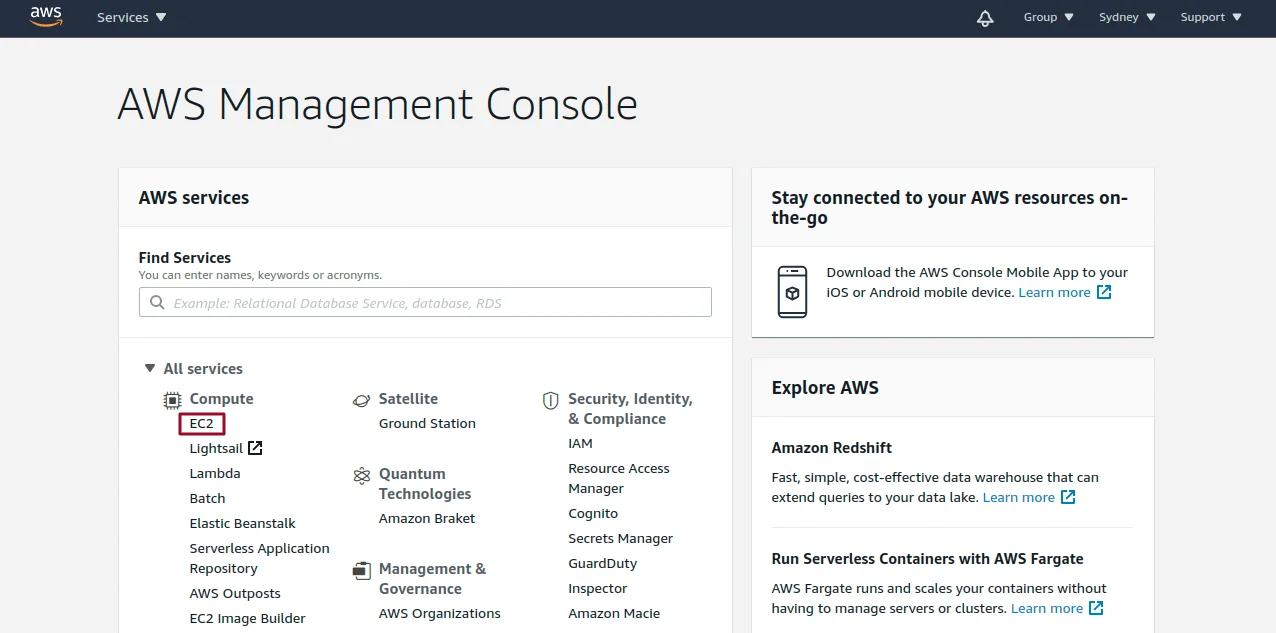Click the Compute category chip icon

point(172,400)
